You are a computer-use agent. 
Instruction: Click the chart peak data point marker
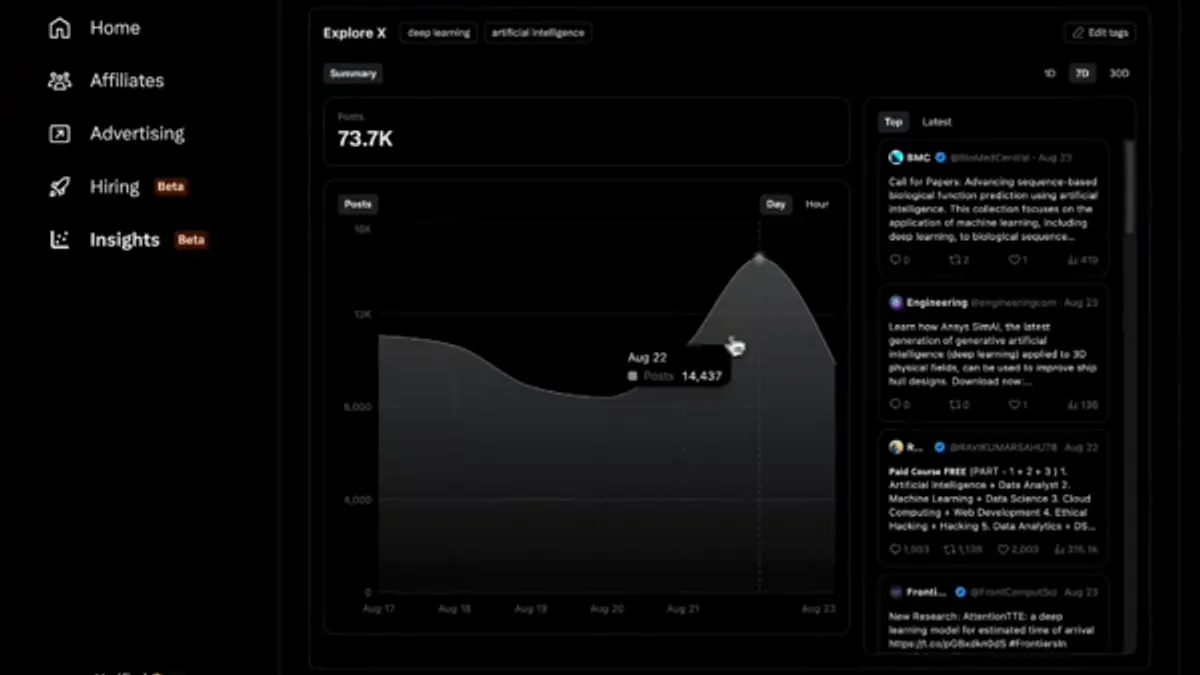[759, 258]
